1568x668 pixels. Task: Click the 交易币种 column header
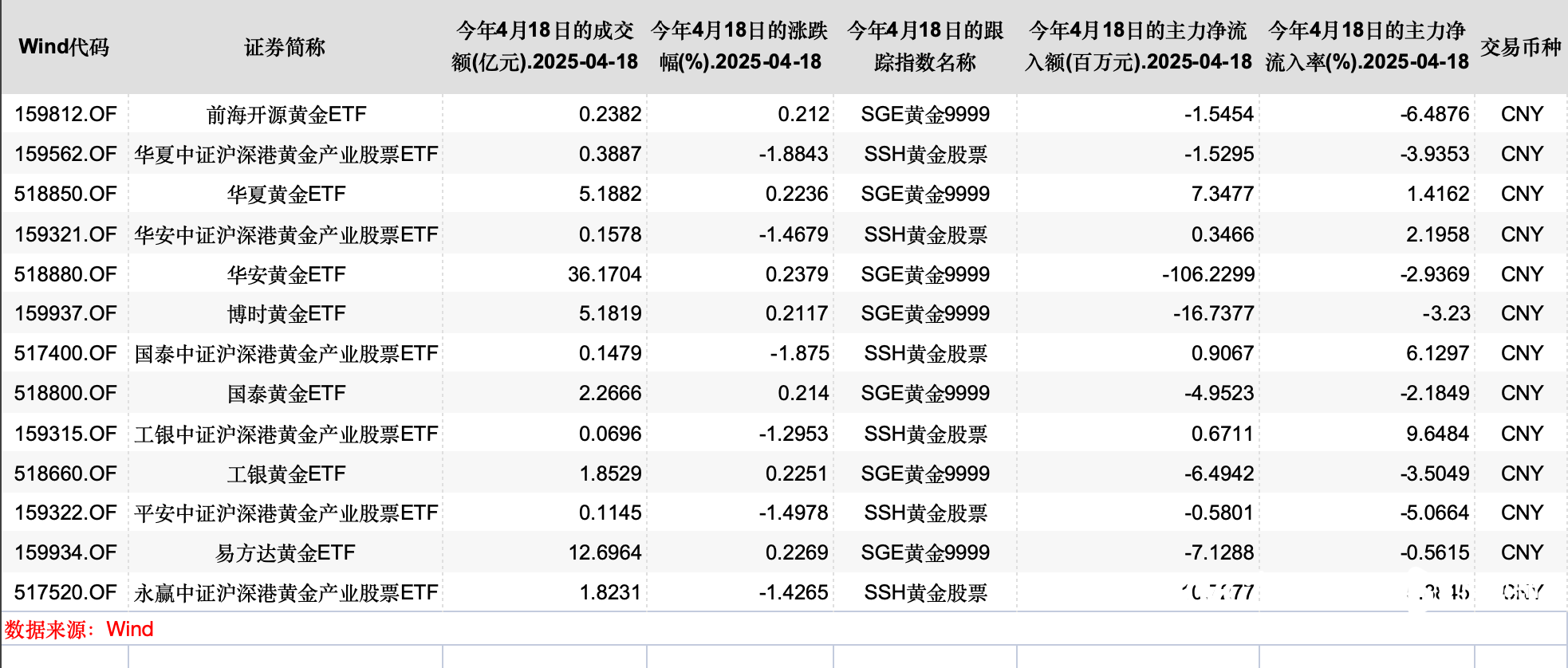(1520, 47)
